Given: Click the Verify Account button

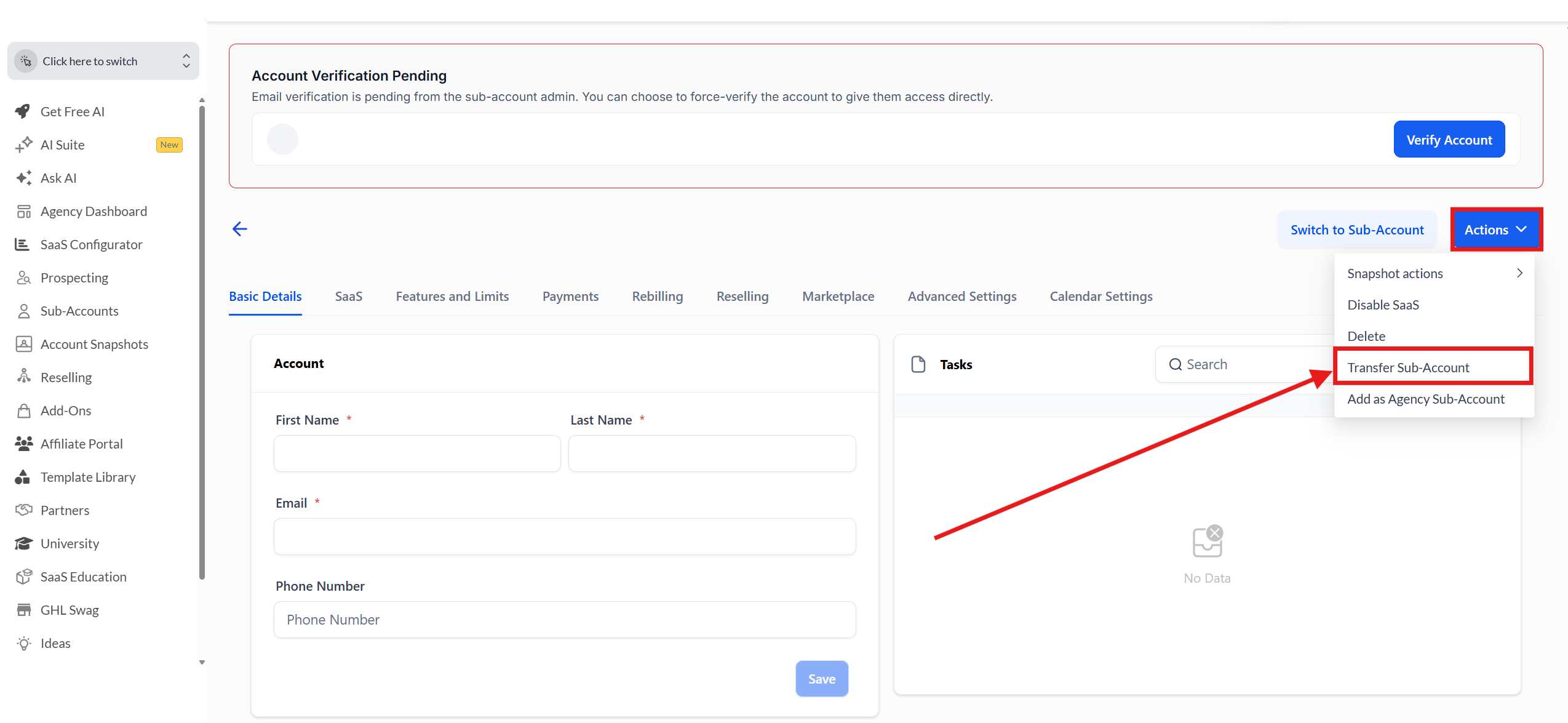Looking at the screenshot, I should point(1449,140).
